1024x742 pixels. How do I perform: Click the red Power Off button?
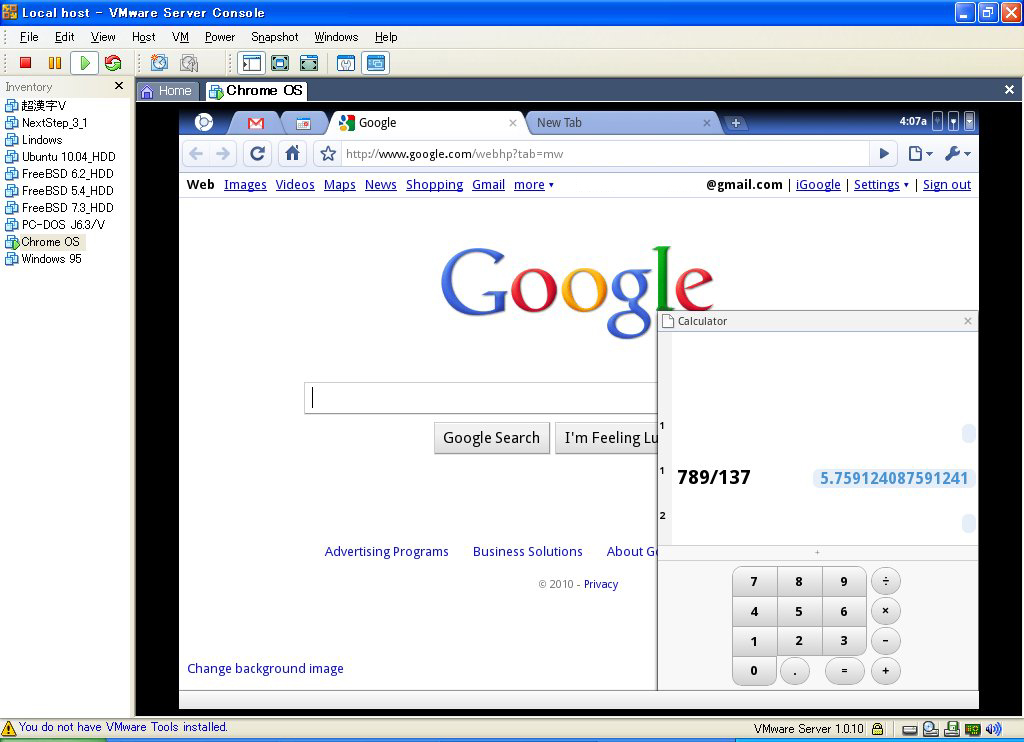(x=25, y=63)
